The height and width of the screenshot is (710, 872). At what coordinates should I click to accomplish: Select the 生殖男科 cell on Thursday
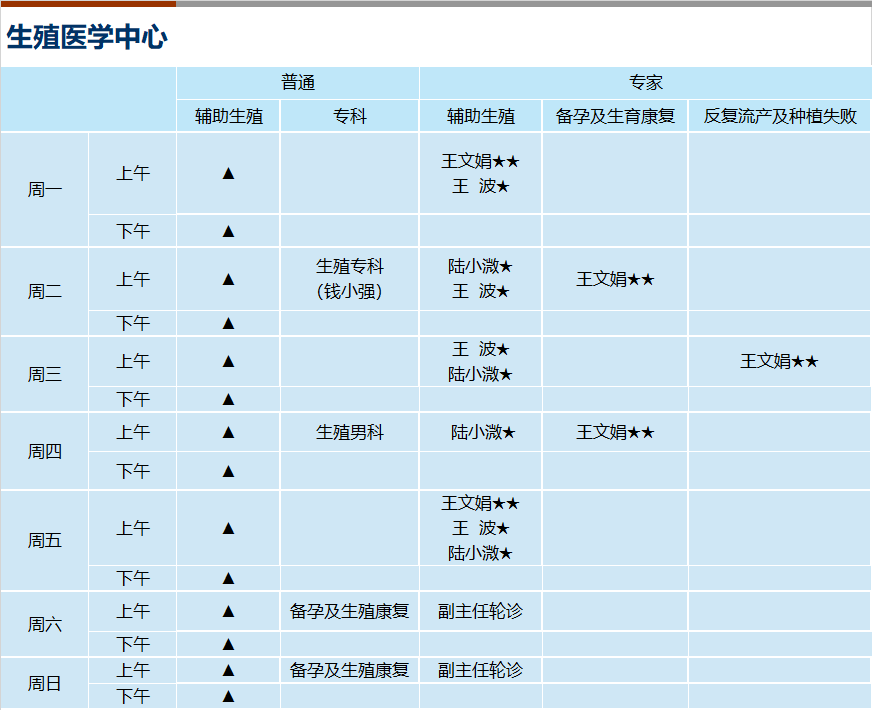(x=350, y=432)
